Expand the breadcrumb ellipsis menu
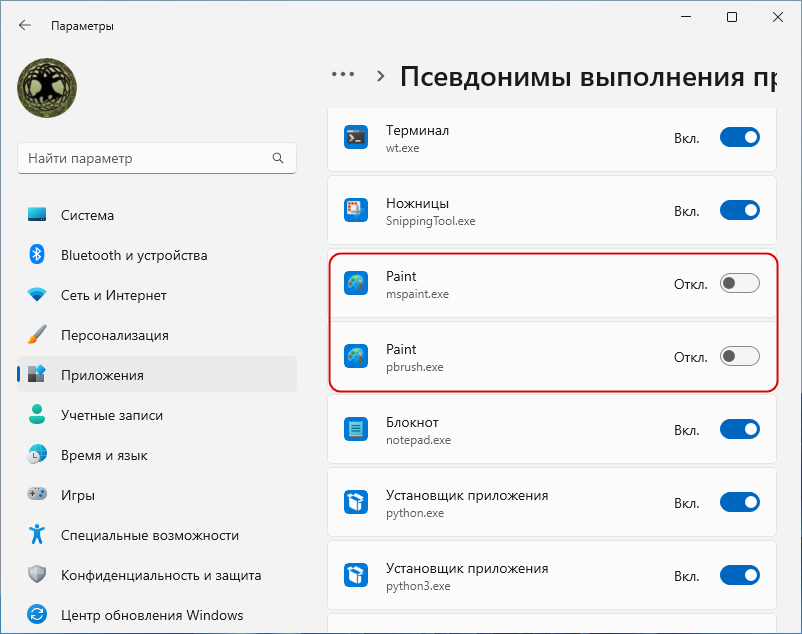The height and width of the screenshot is (634, 802). point(343,75)
